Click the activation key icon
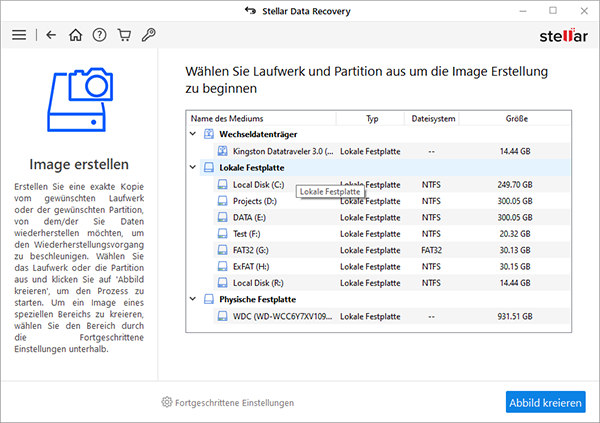 (x=148, y=35)
